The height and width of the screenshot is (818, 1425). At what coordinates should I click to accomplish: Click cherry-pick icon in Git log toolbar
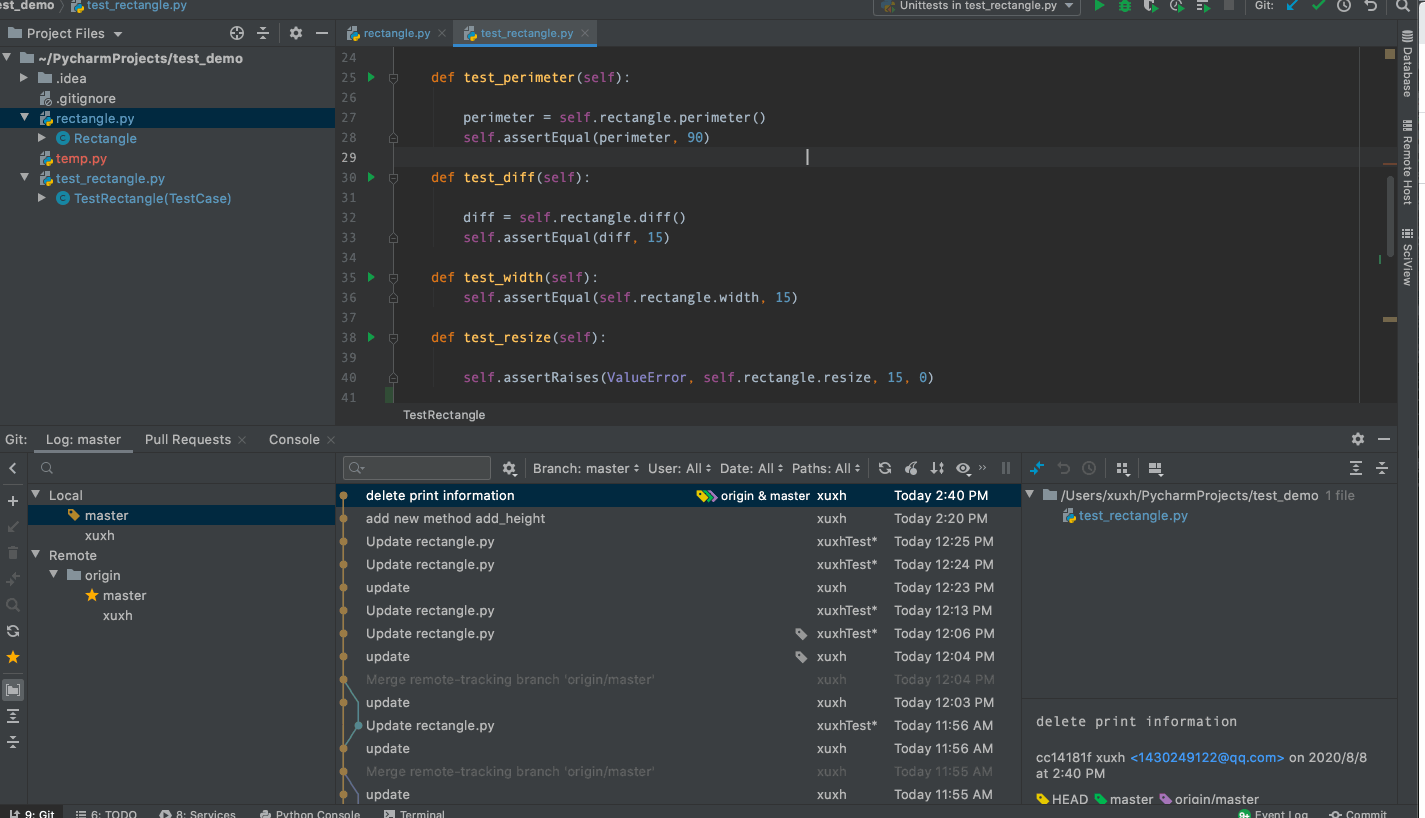[x=911, y=468]
